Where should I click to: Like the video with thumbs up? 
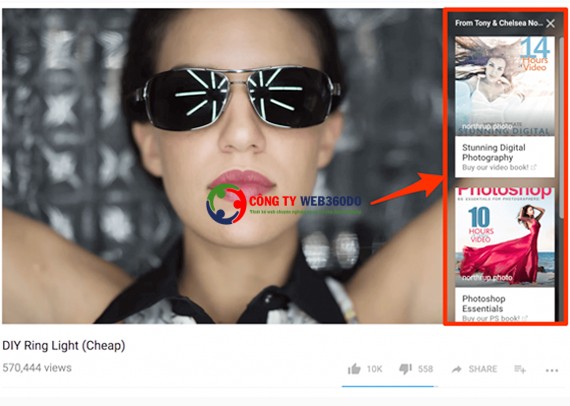click(x=354, y=369)
